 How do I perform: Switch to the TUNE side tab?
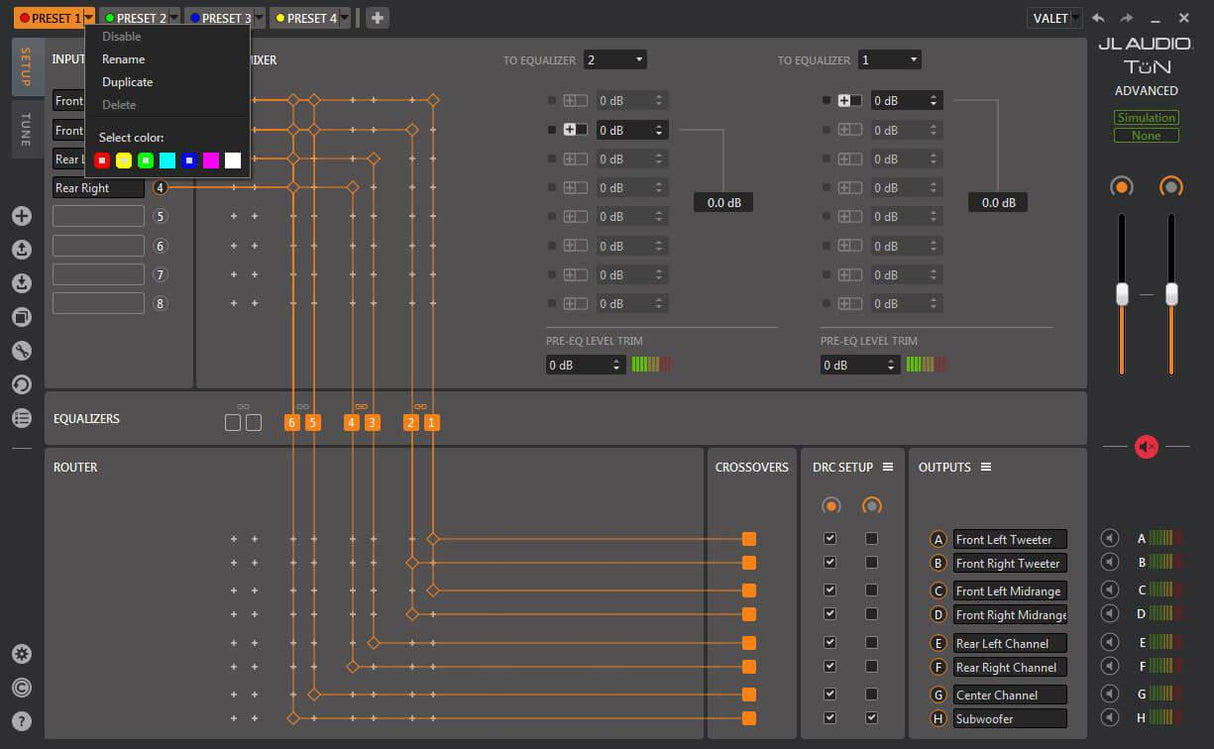pos(26,129)
